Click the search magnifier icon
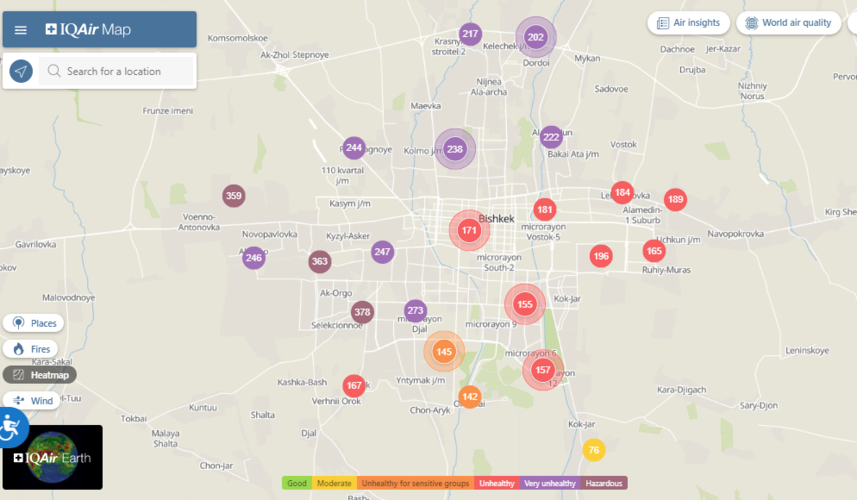This screenshot has width=857, height=500. click(x=54, y=71)
